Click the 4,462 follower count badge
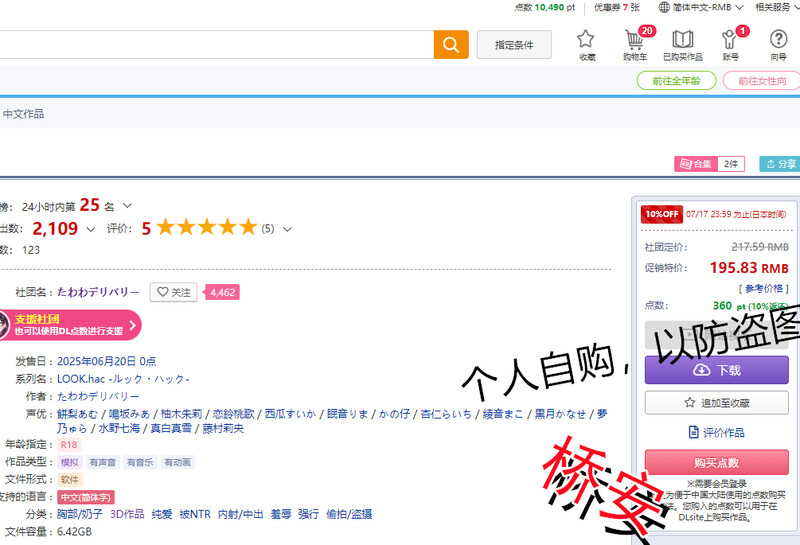800x545 pixels. (222, 292)
